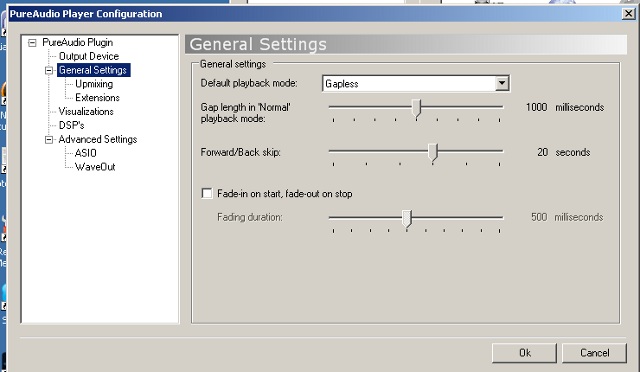640x372 pixels.
Task: Close the PureAudio Player Configuration dialog
Action: 628,14
